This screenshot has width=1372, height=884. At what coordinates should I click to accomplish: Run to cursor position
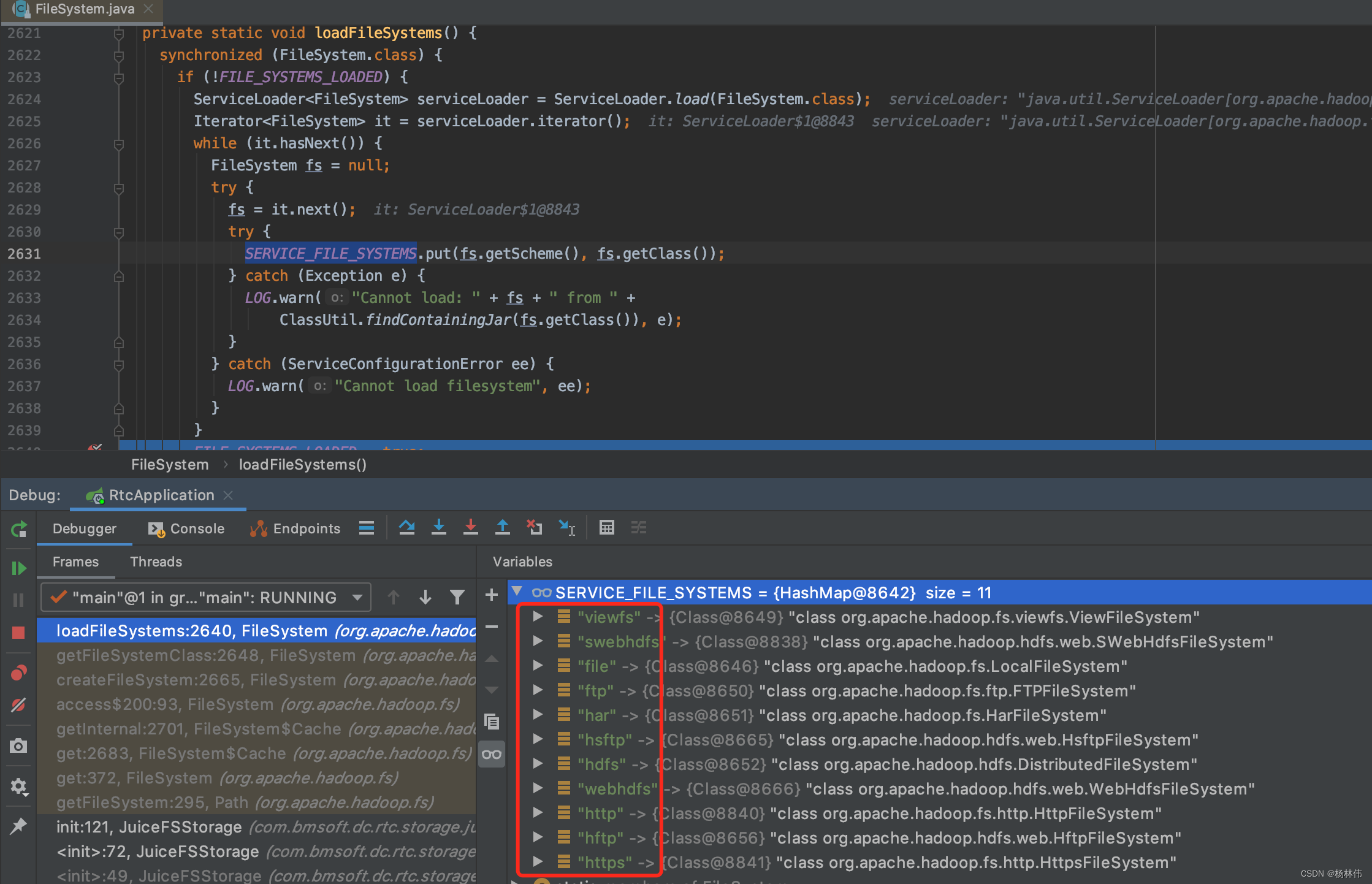click(x=567, y=527)
